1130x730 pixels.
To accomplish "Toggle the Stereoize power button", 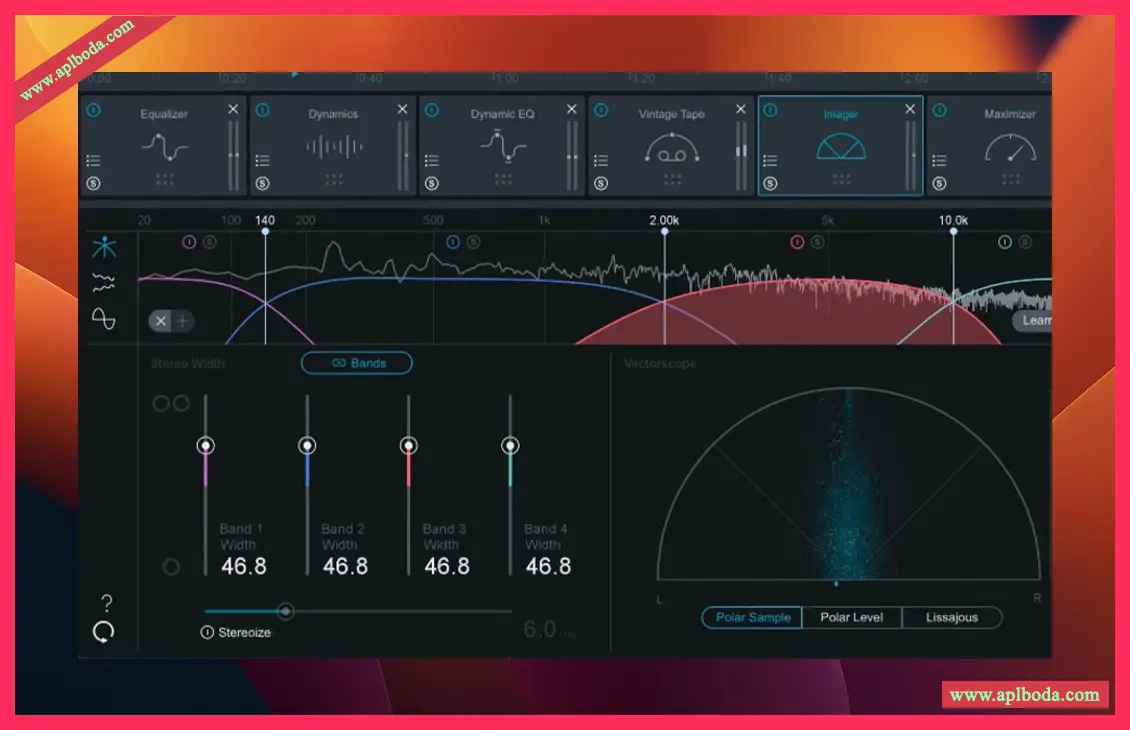I will point(208,632).
